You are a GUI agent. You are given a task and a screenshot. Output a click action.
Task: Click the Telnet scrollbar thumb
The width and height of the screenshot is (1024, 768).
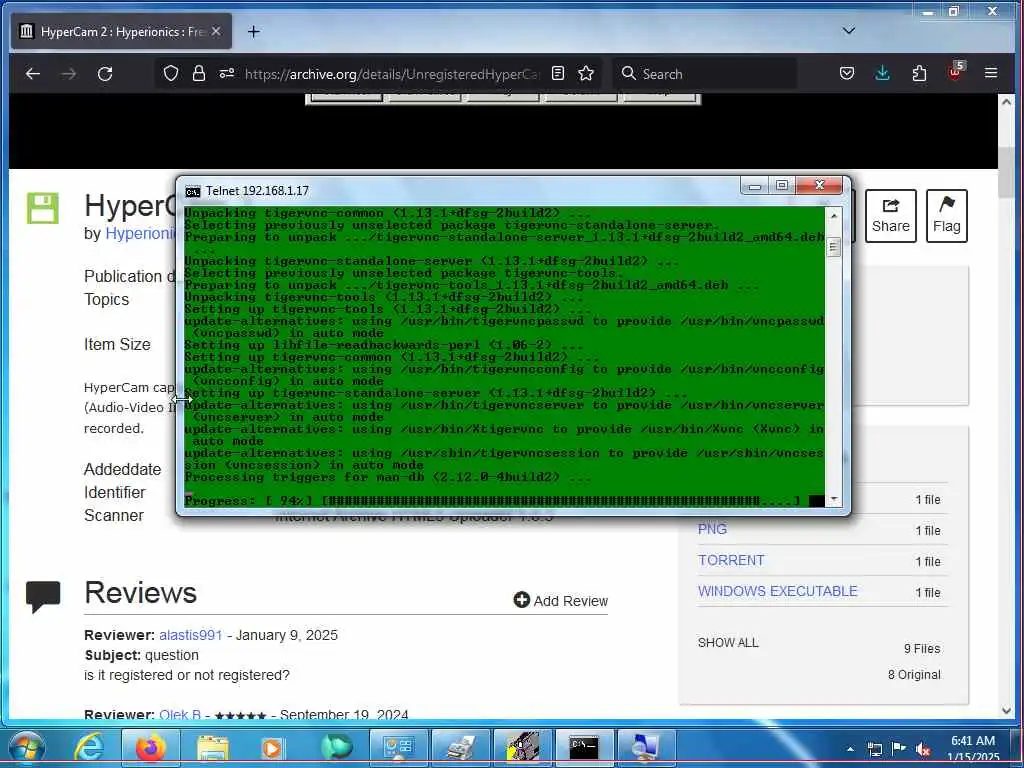click(x=833, y=248)
